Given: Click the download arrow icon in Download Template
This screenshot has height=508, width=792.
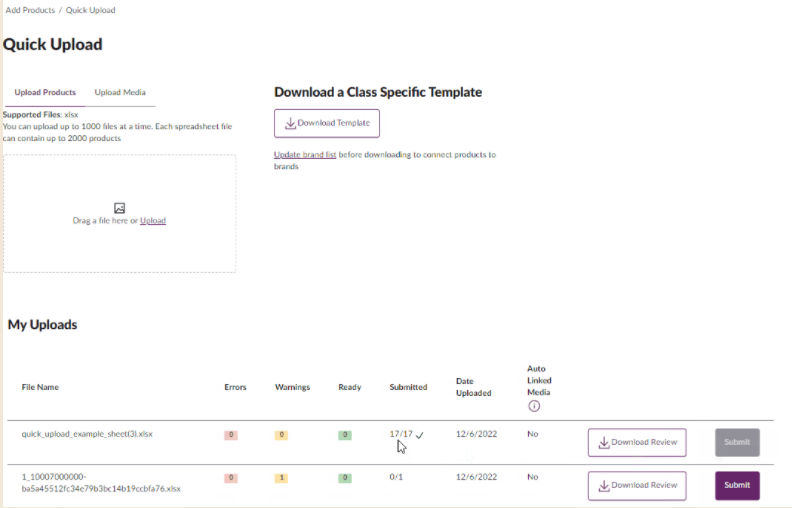Looking at the screenshot, I should click(x=290, y=123).
